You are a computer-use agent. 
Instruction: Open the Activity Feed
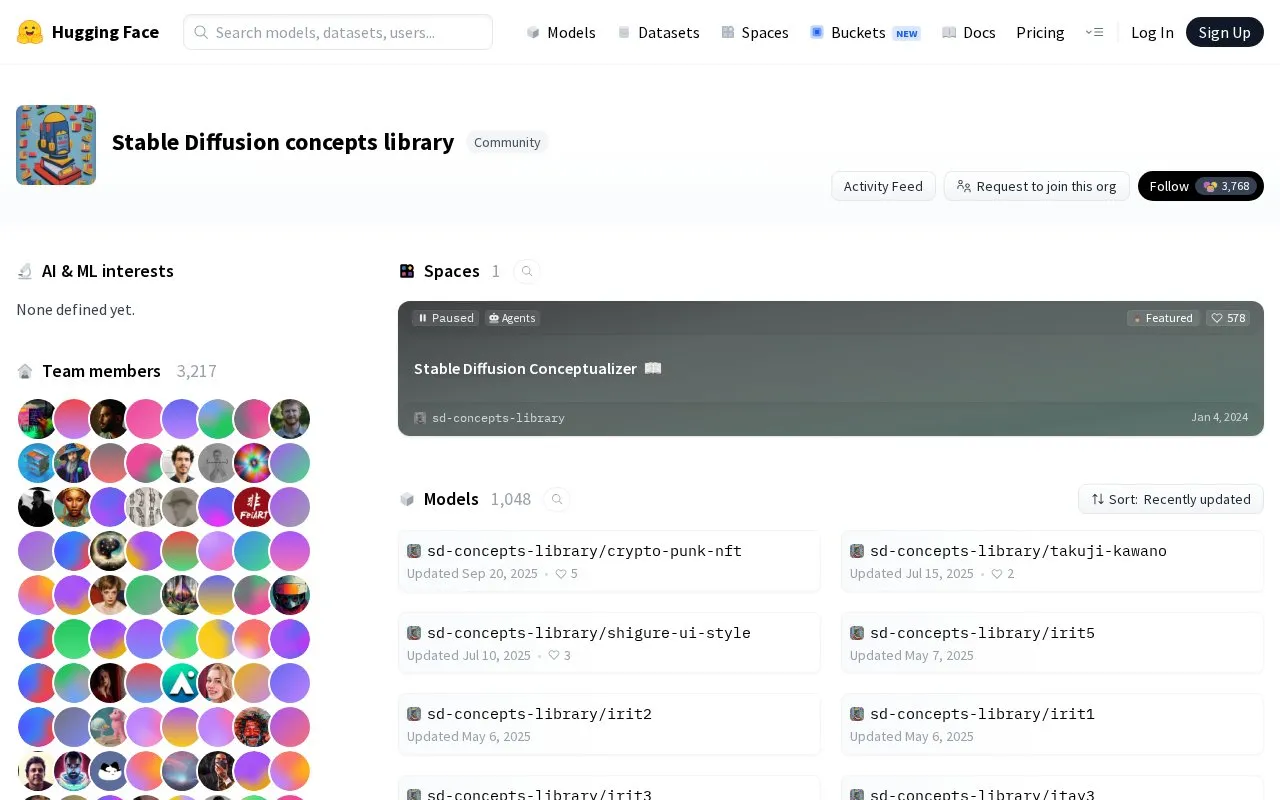[883, 186]
